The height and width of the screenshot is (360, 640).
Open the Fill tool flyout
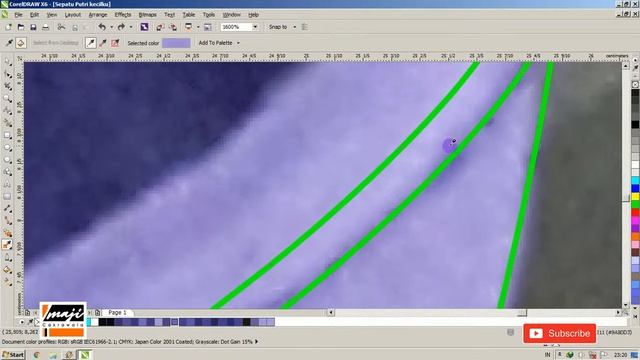(x=7, y=270)
